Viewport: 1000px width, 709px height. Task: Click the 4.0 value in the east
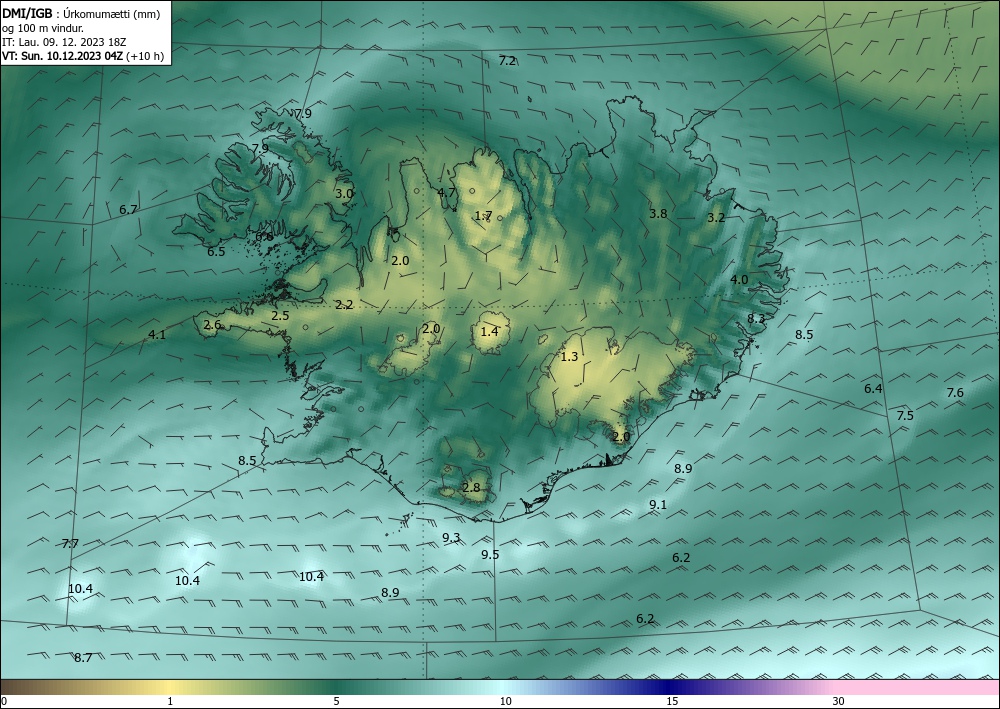pos(739,279)
